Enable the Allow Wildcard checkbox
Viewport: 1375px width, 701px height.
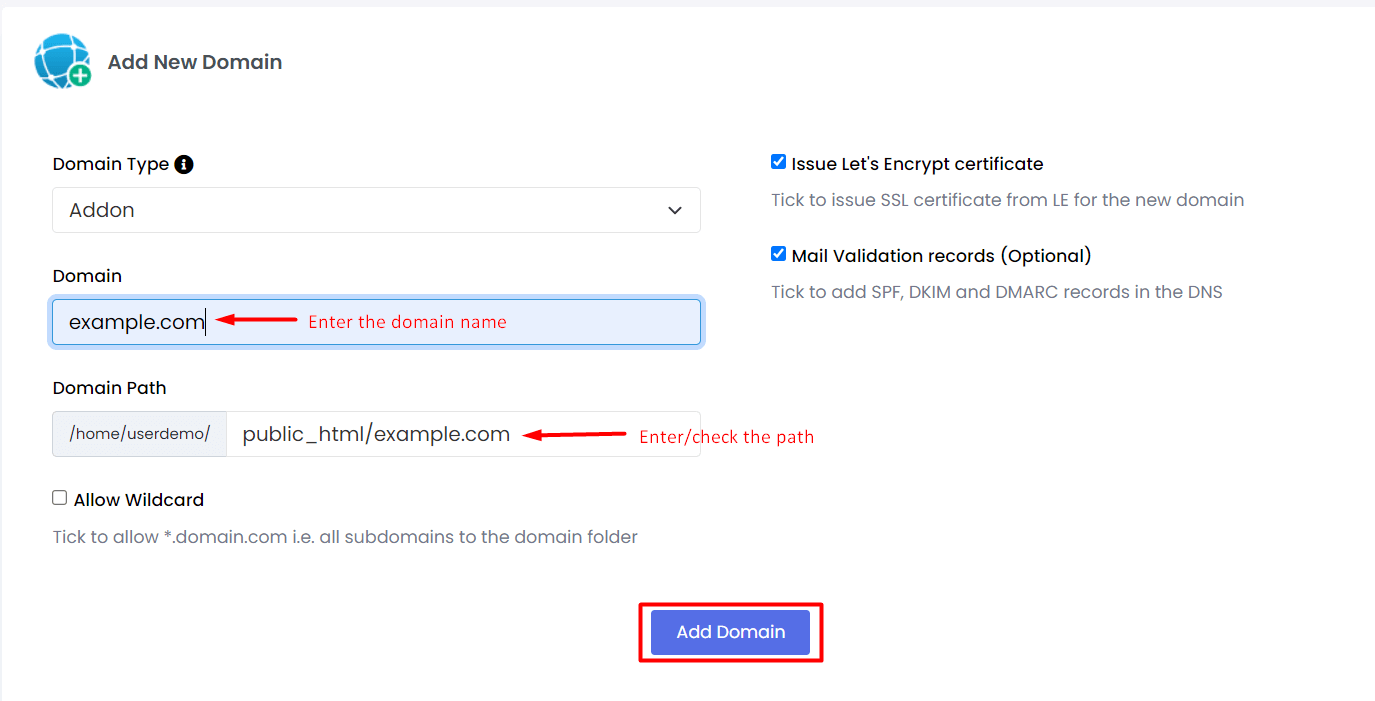point(60,498)
